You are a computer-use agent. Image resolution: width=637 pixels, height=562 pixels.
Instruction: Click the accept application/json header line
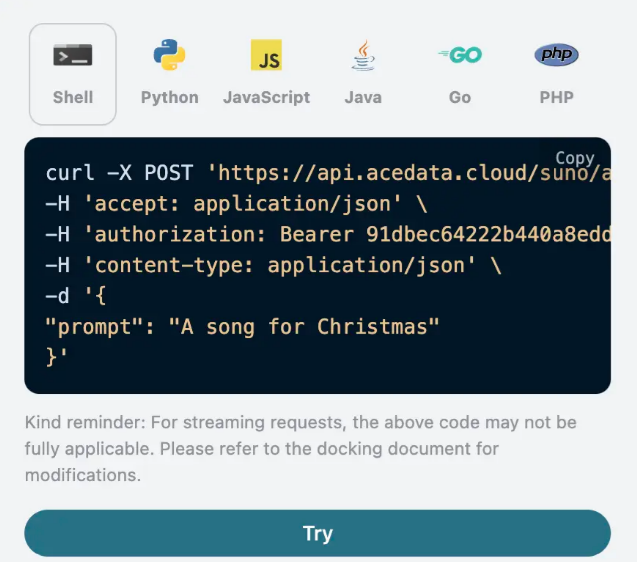[236, 204]
